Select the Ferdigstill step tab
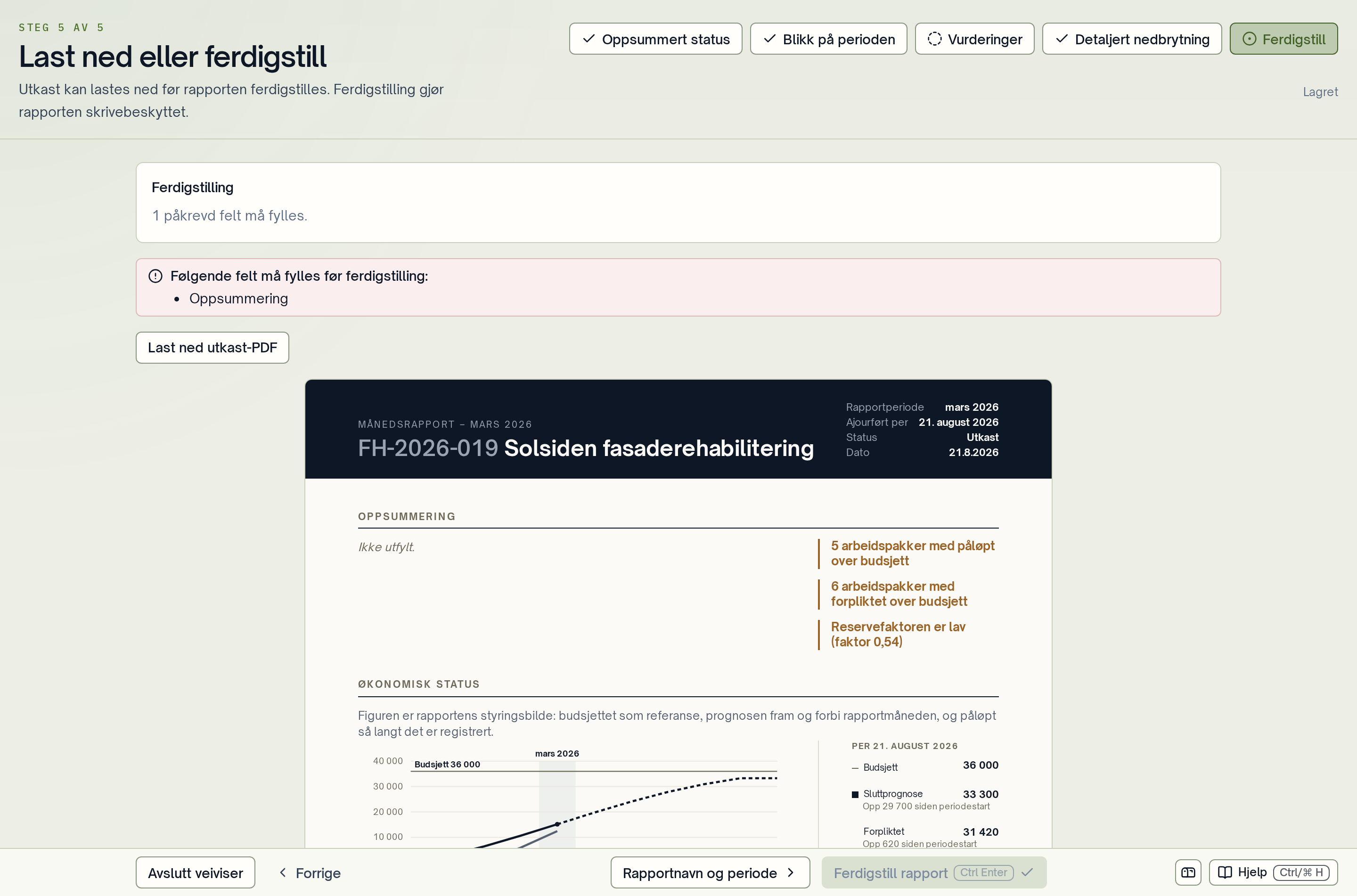The image size is (1357, 896). [x=1283, y=39]
